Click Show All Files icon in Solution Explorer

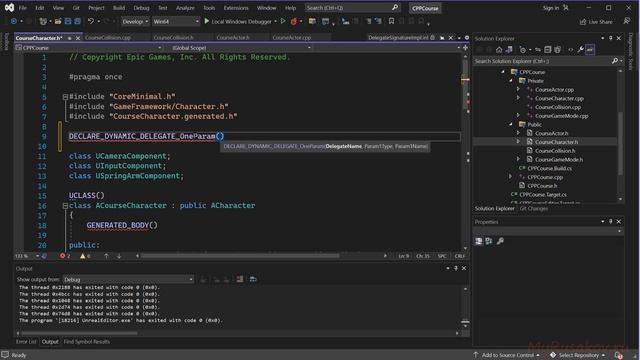558,50
